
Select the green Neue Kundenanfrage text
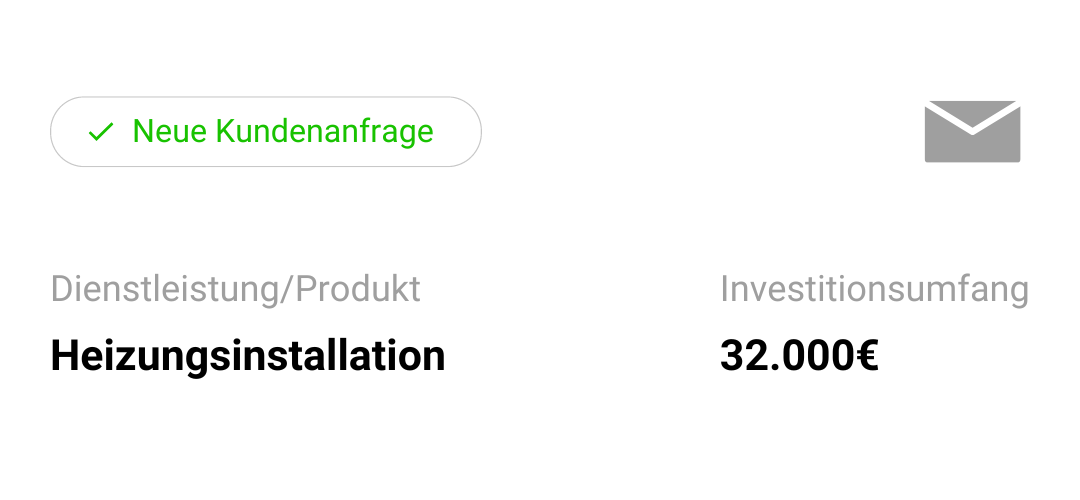(283, 131)
